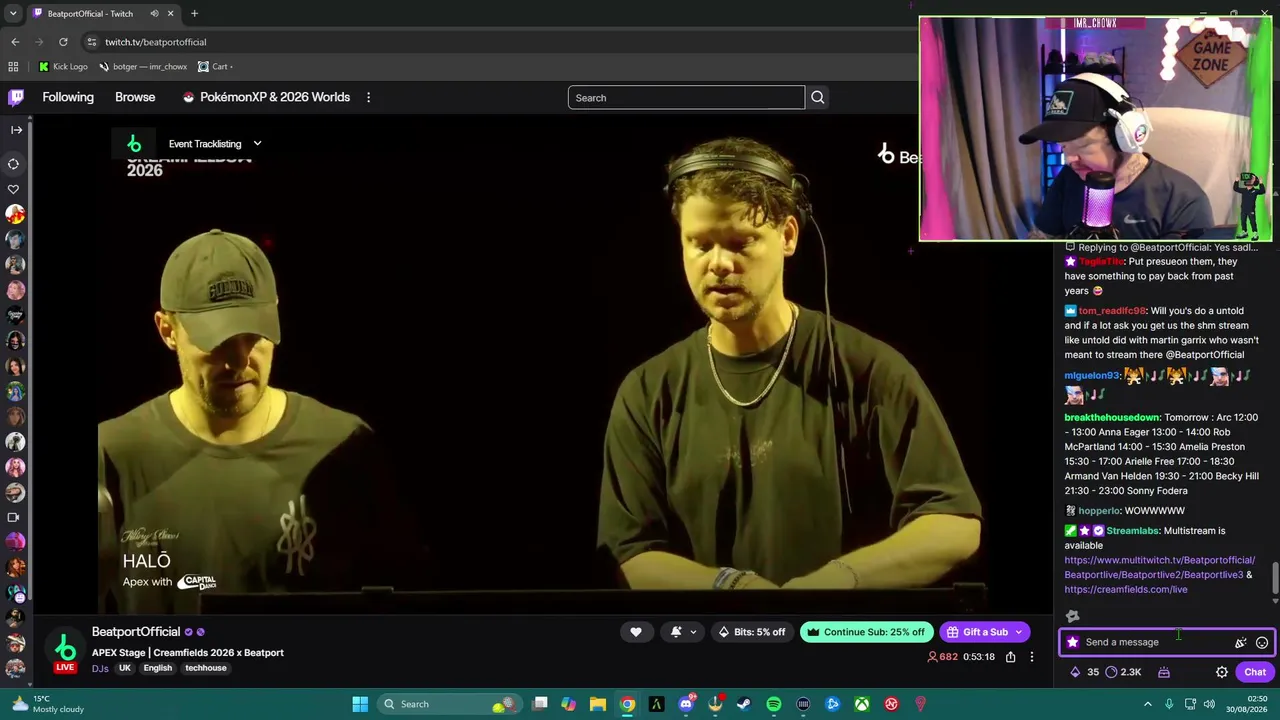Open the More options menu beside PokémonXP
The image size is (1280, 720).
coord(368,97)
